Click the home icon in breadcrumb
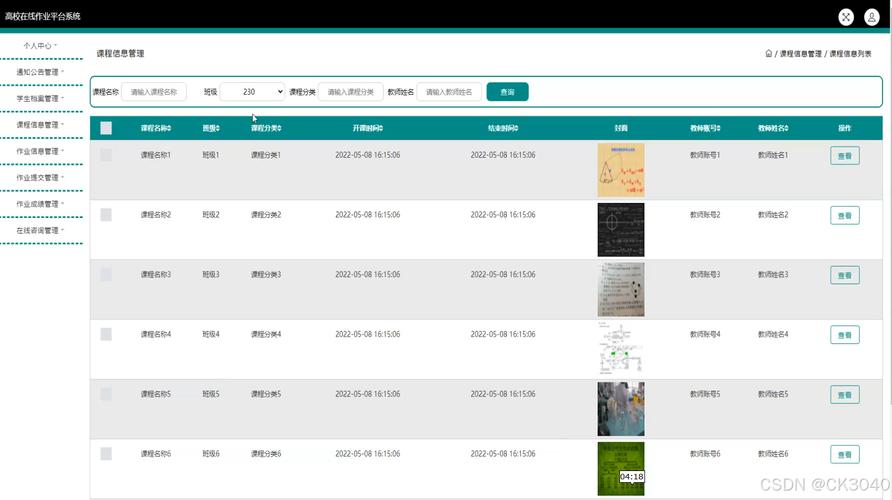Image resolution: width=892 pixels, height=500 pixels. click(x=769, y=53)
